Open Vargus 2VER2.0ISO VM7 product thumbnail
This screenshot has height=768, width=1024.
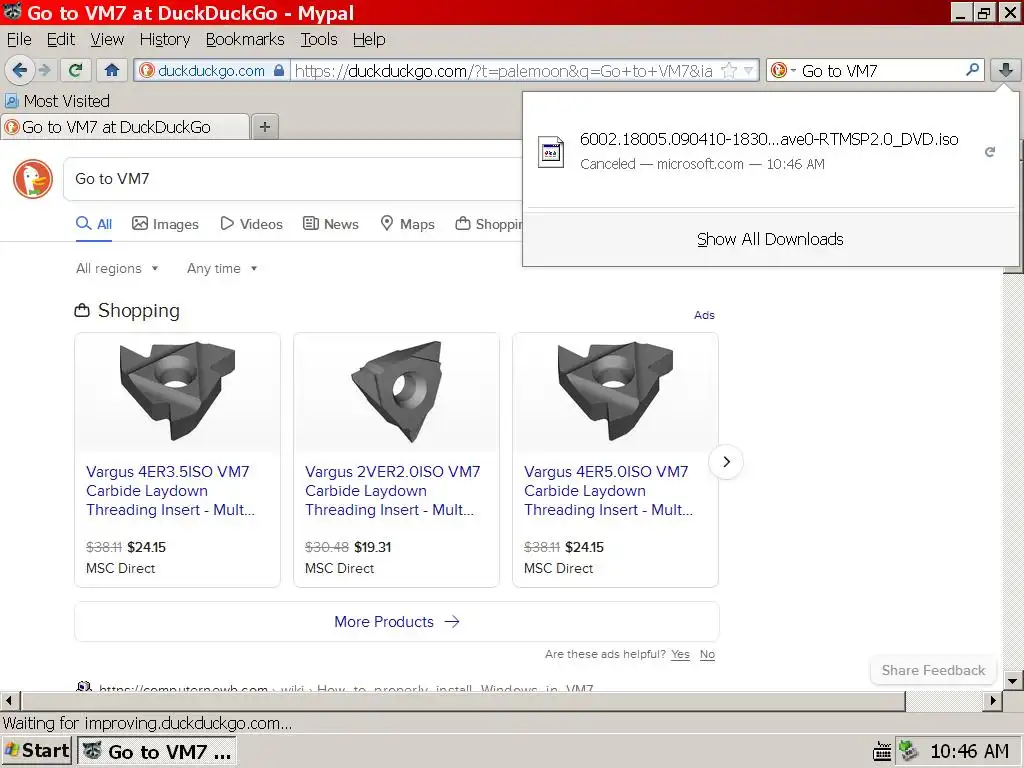click(x=396, y=391)
